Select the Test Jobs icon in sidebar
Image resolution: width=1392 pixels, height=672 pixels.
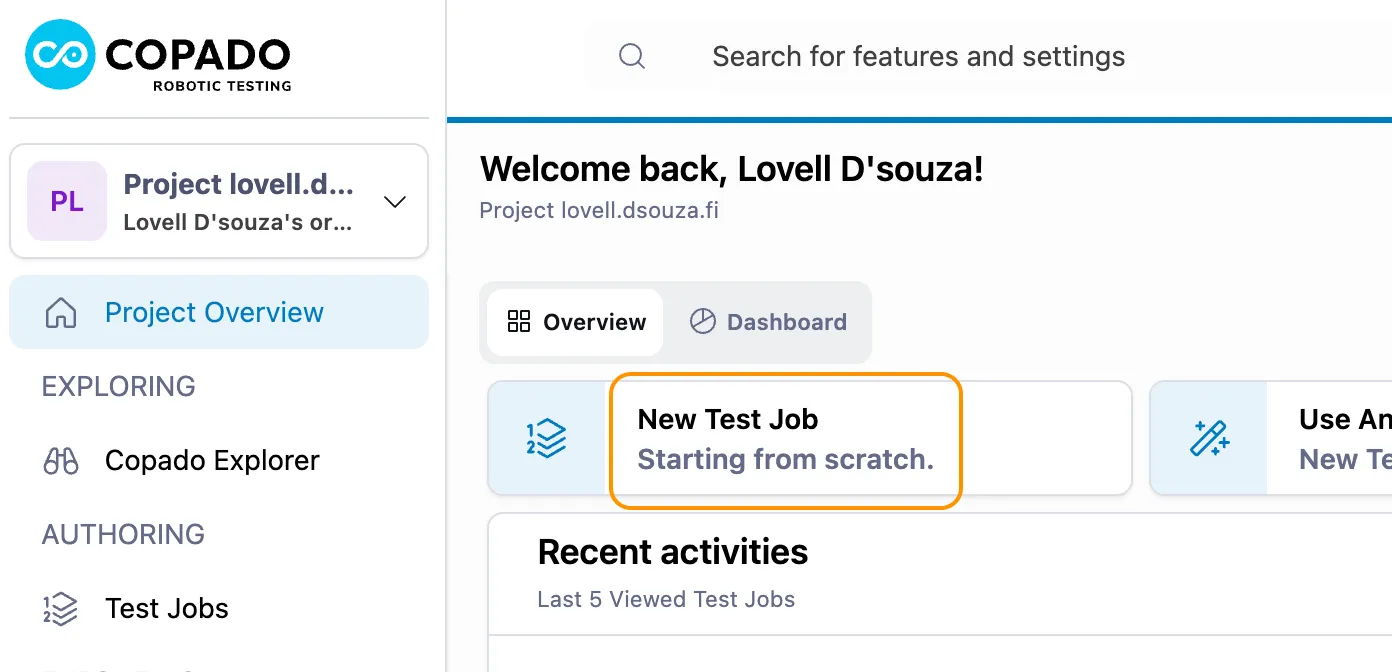[60, 608]
